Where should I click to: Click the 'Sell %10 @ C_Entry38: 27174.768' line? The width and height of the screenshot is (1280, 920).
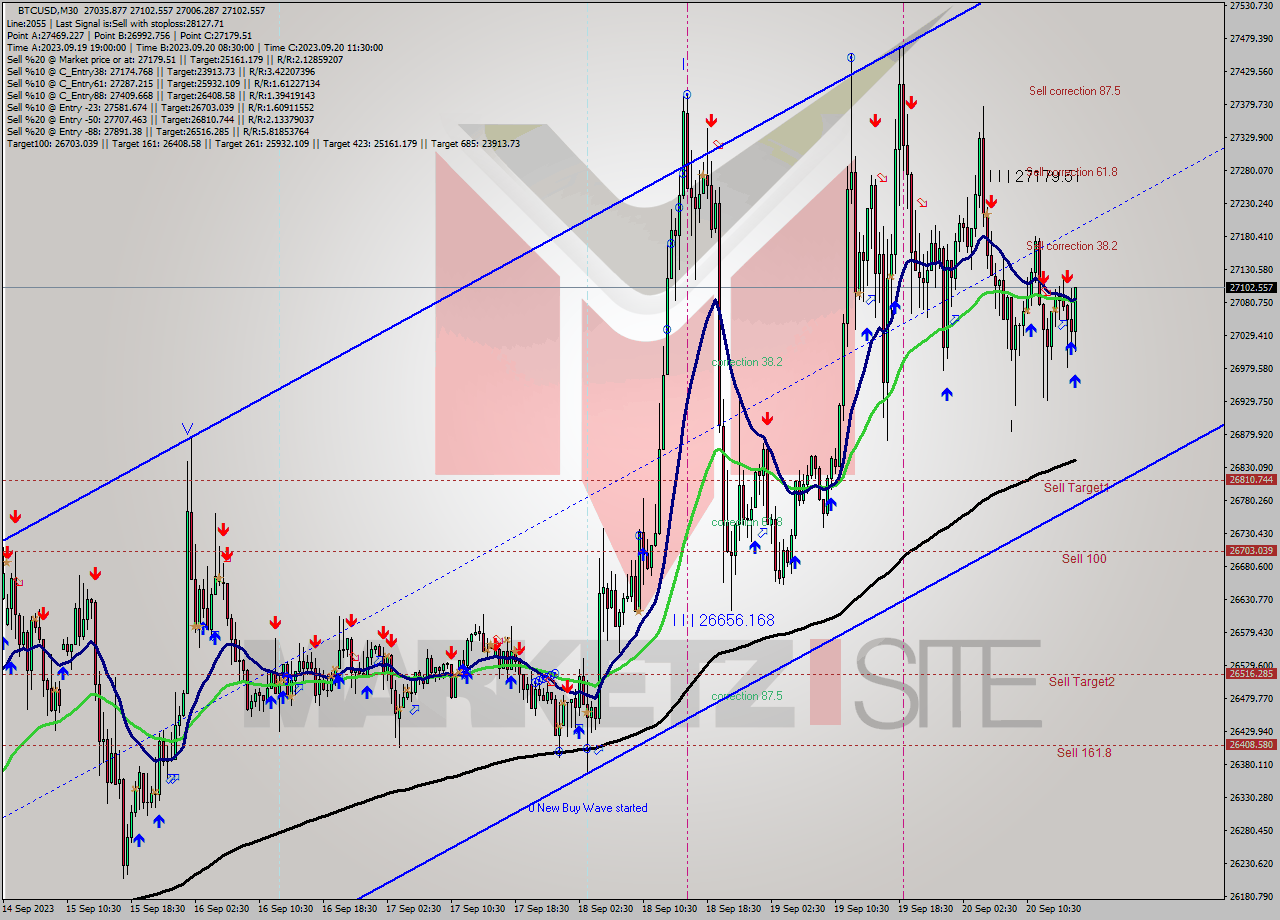160,71
